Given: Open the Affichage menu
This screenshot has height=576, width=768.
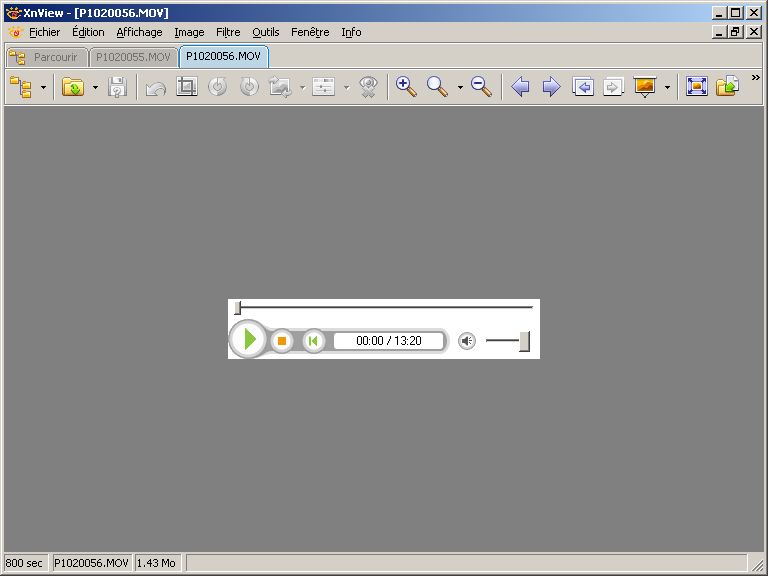Looking at the screenshot, I should (139, 32).
